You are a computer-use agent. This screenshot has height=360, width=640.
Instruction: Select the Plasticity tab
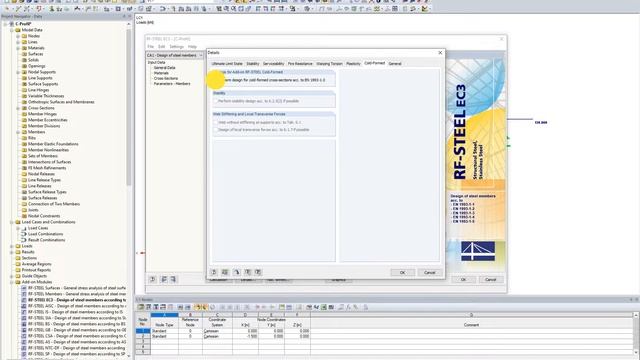(x=353, y=64)
